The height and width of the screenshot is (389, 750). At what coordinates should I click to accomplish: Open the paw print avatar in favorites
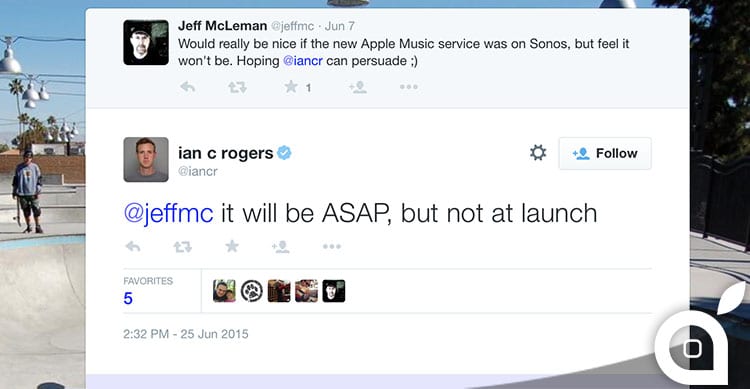pyautogui.click(x=252, y=291)
